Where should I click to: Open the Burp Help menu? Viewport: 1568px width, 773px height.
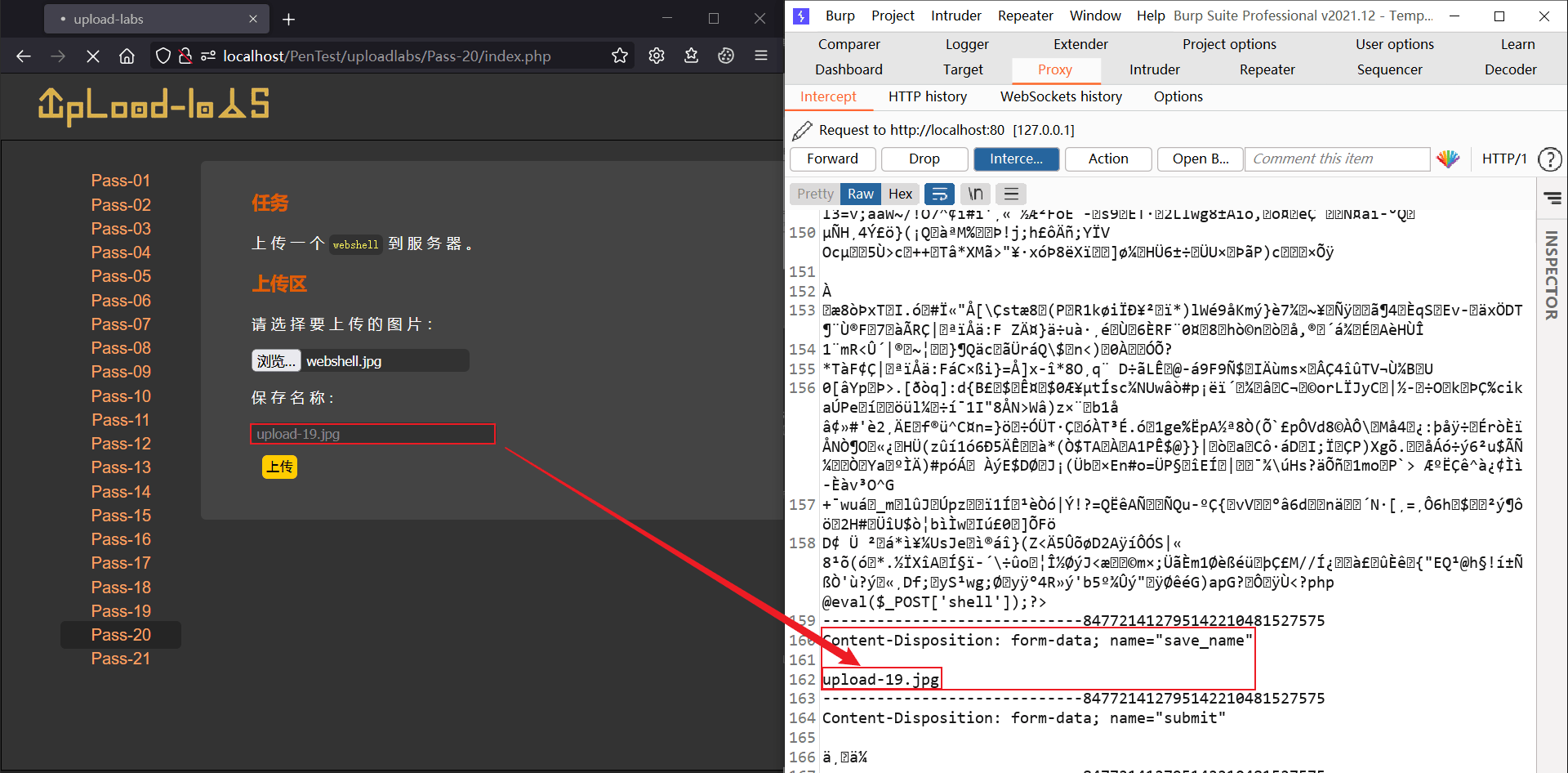tap(1150, 16)
